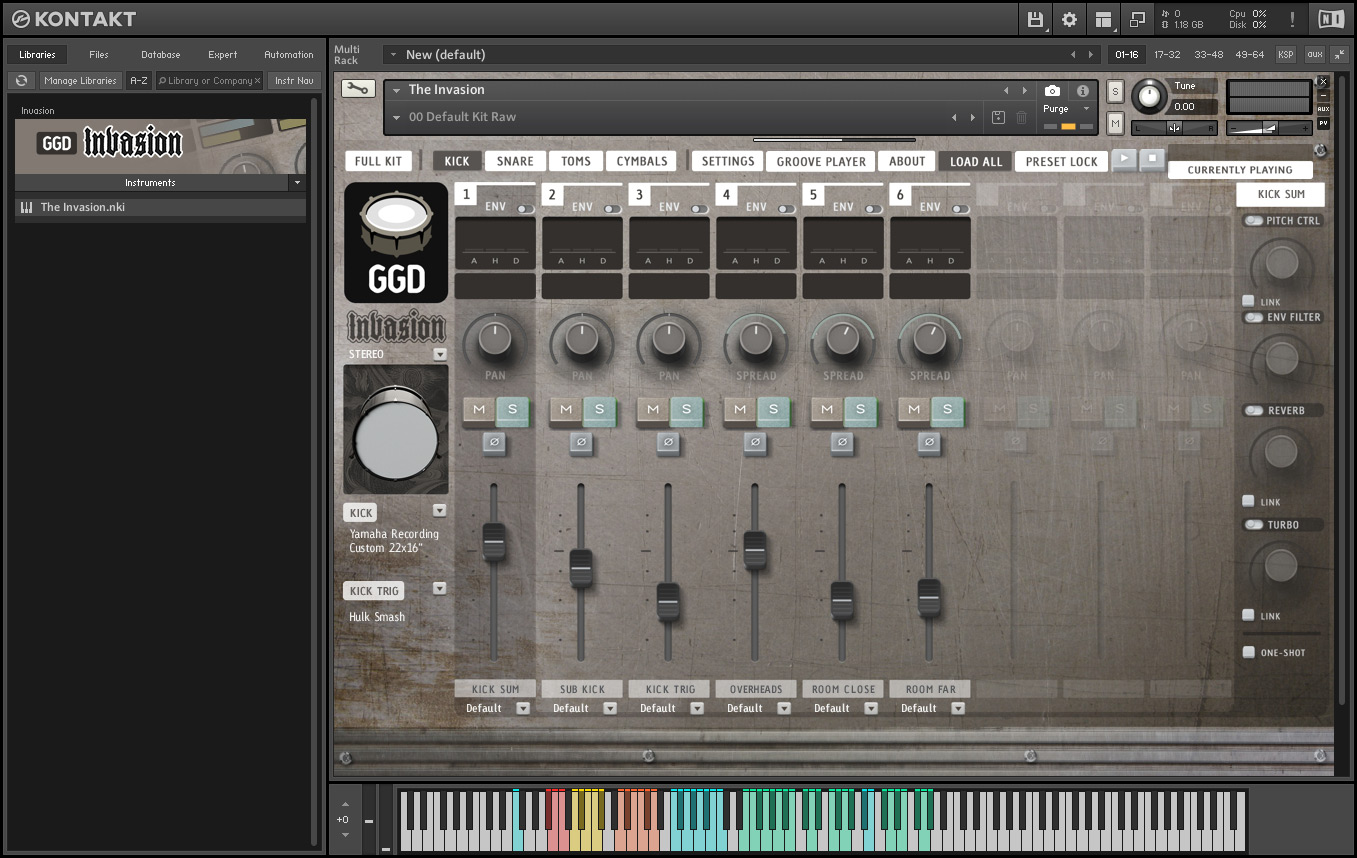Click the minimized view icon
1357x858 pixels.
click(1137, 19)
